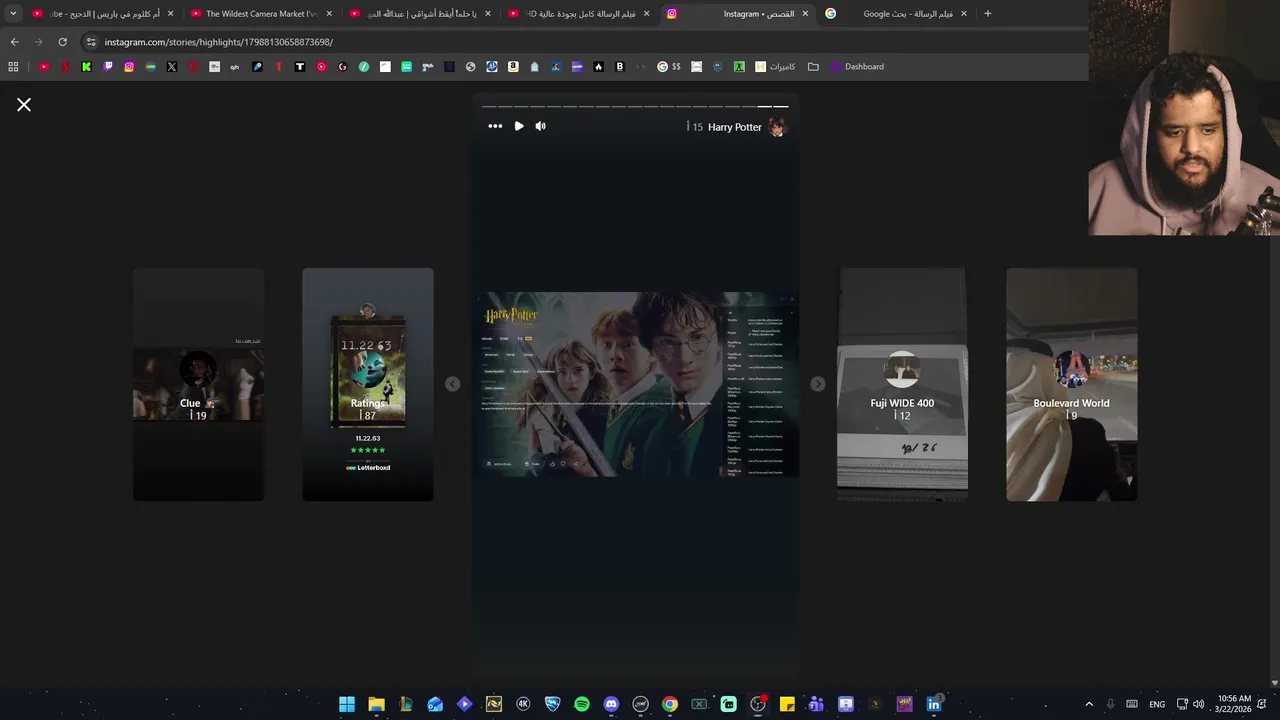
Task: Open the YouTube bookmark icon
Action: coord(44,67)
